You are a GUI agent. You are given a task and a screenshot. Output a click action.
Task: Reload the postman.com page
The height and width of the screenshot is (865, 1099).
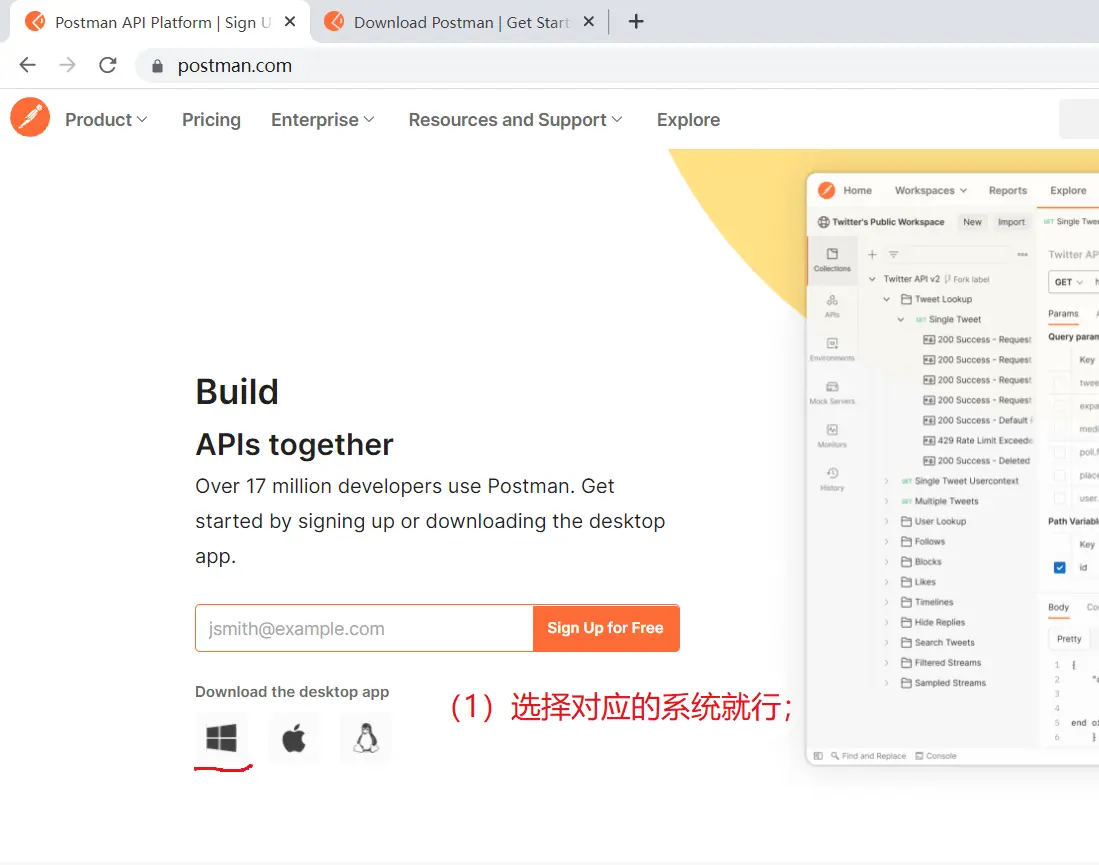pos(107,65)
